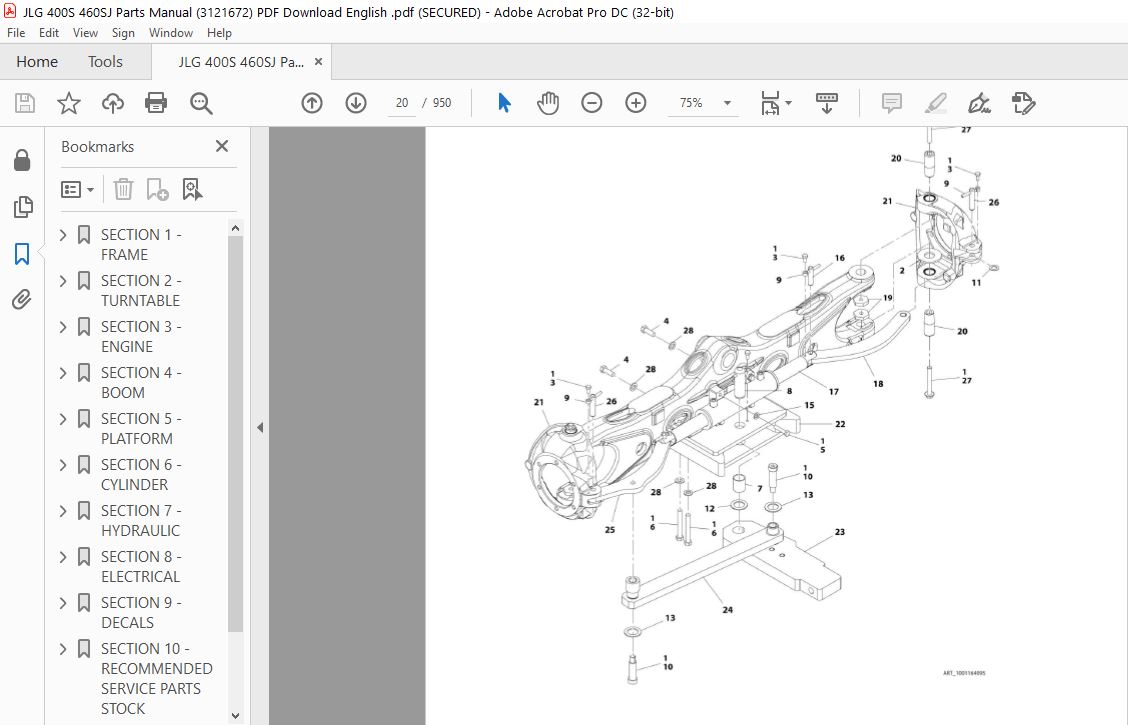Open the Sign document pen tool

pyautogui.click(x=979, y=103)
